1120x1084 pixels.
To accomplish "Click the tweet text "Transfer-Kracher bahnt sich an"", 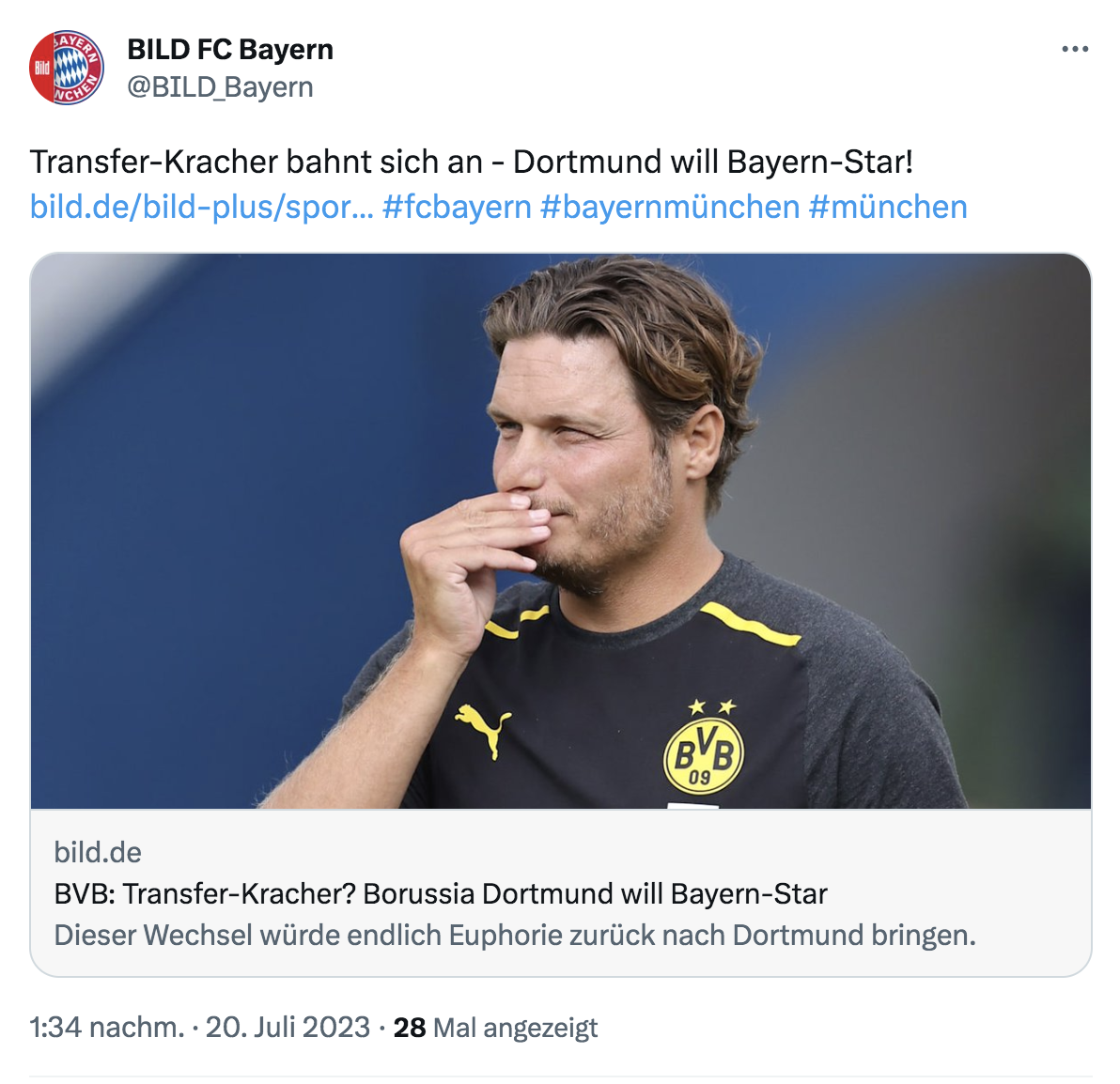I will 256,162.
